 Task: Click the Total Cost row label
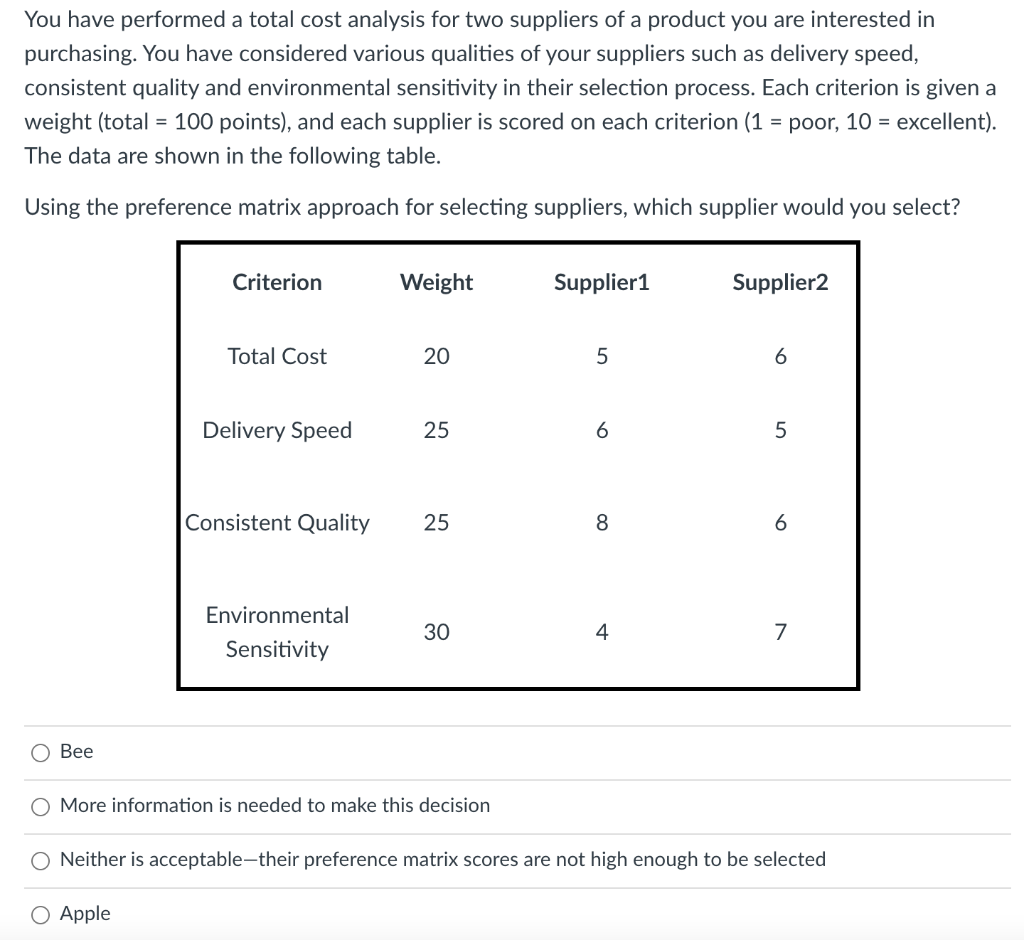[277, 356]
